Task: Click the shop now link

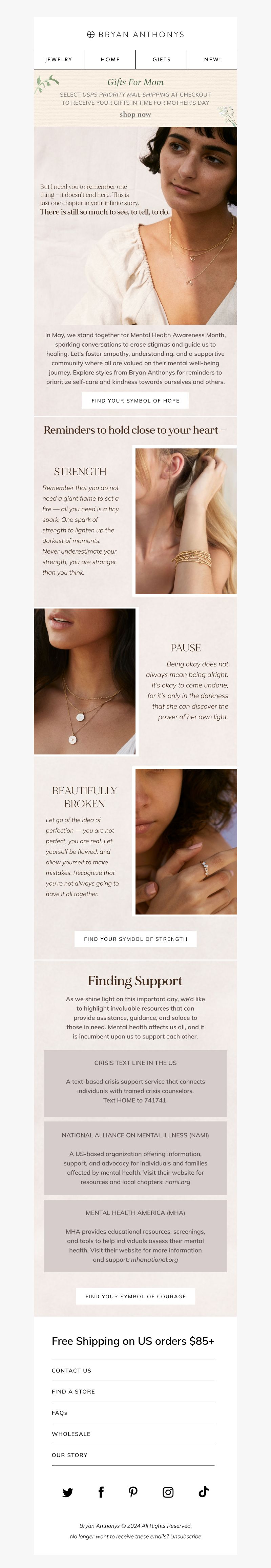Action: (x=135, y=115)
